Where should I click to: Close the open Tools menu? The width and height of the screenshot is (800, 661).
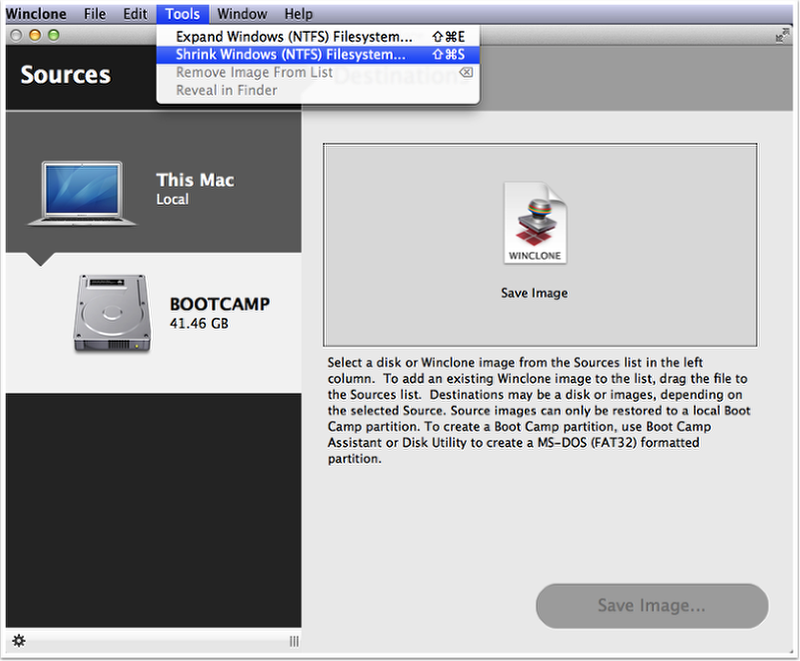tap(183, 14)
